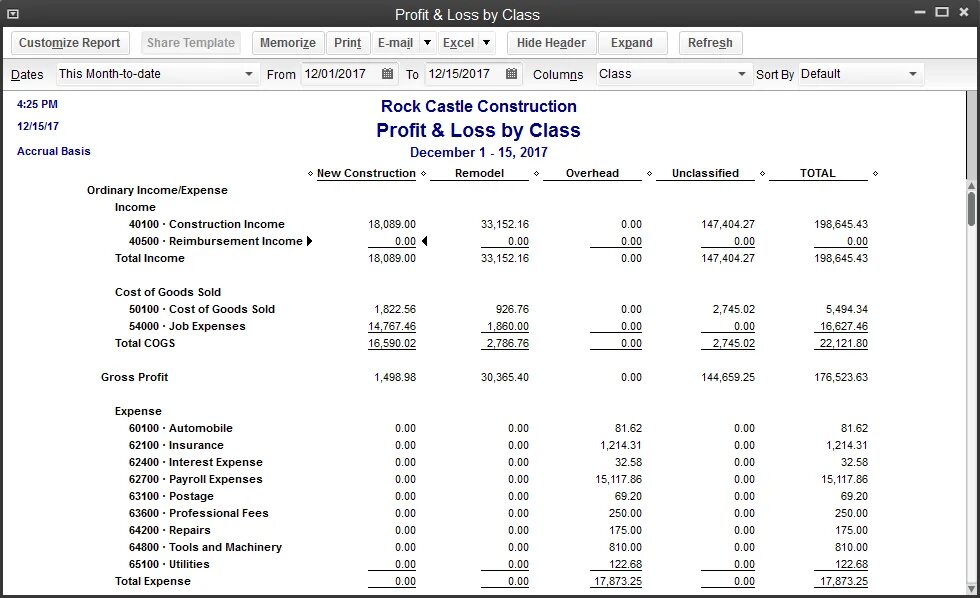980x598 pixels.
Task: Click the Total COGS label
Action: pos(145,343)
